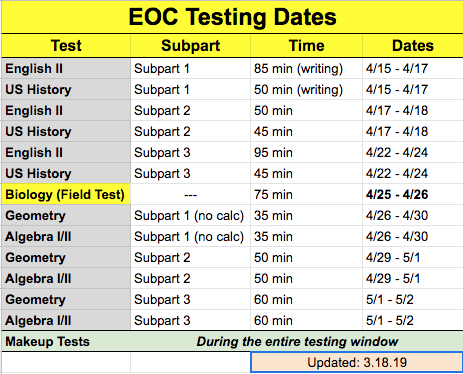Click the 95 min time cell

coord(306,152)
